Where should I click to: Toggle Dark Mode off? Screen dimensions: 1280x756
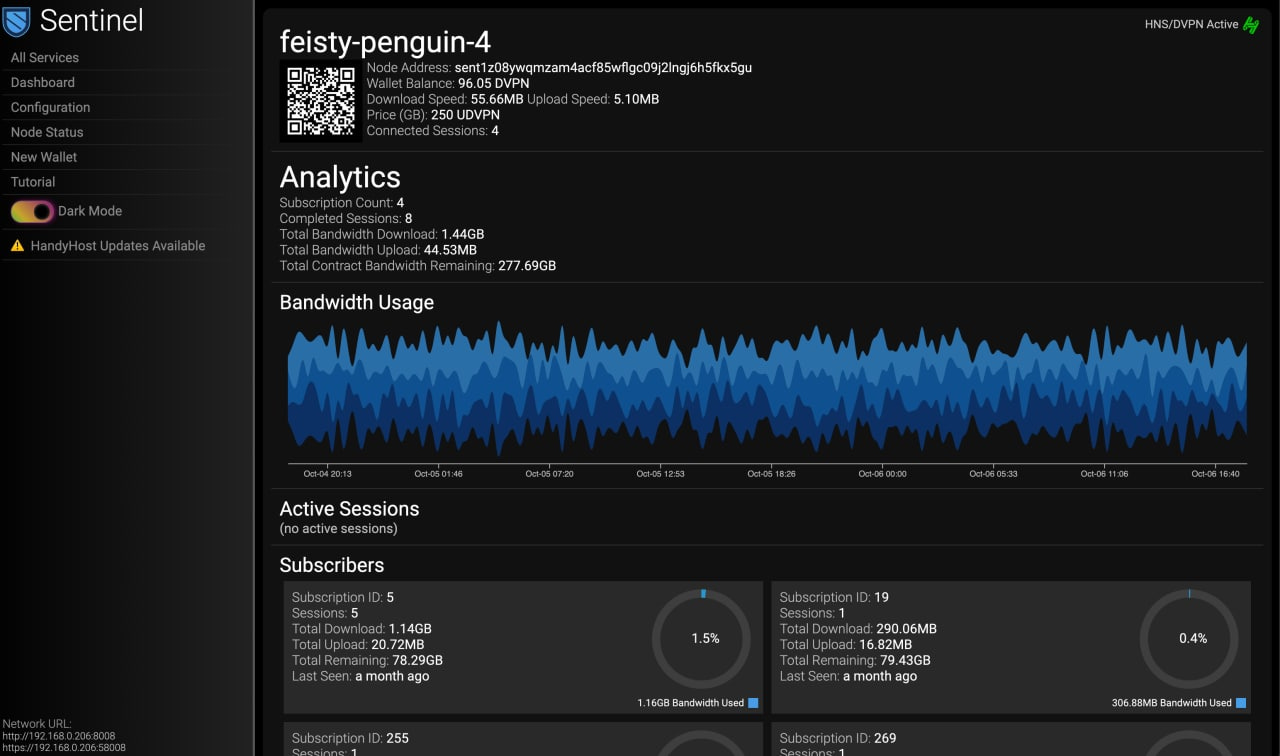click(x=30, y=211)
